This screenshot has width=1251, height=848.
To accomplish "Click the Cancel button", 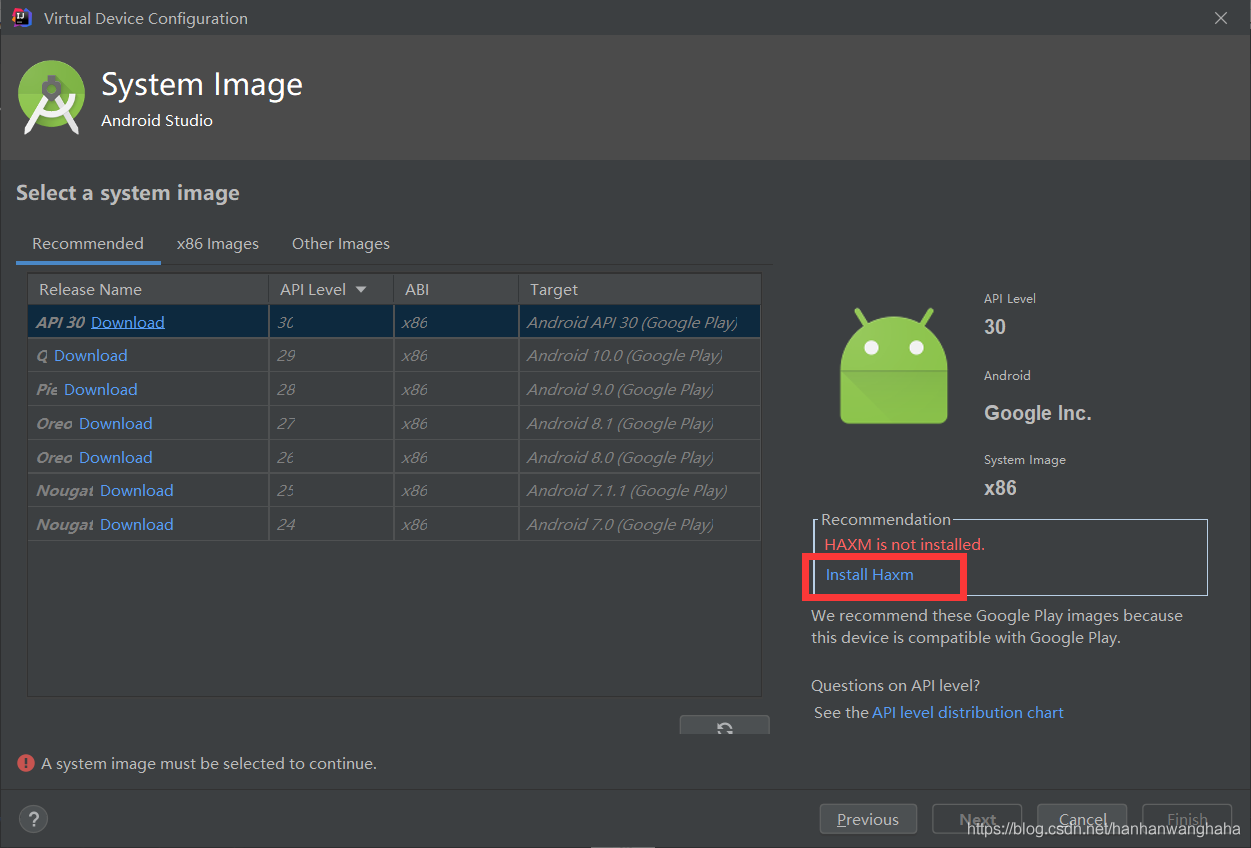I will pos(1081,818).
